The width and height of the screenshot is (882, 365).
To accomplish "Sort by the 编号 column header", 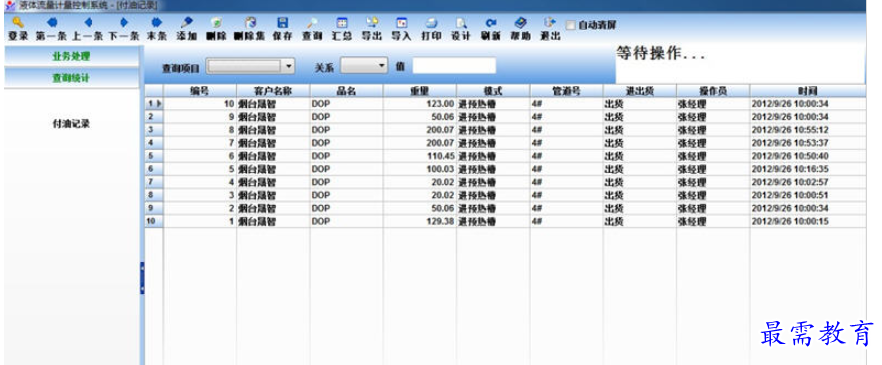I will coord(200,91).
